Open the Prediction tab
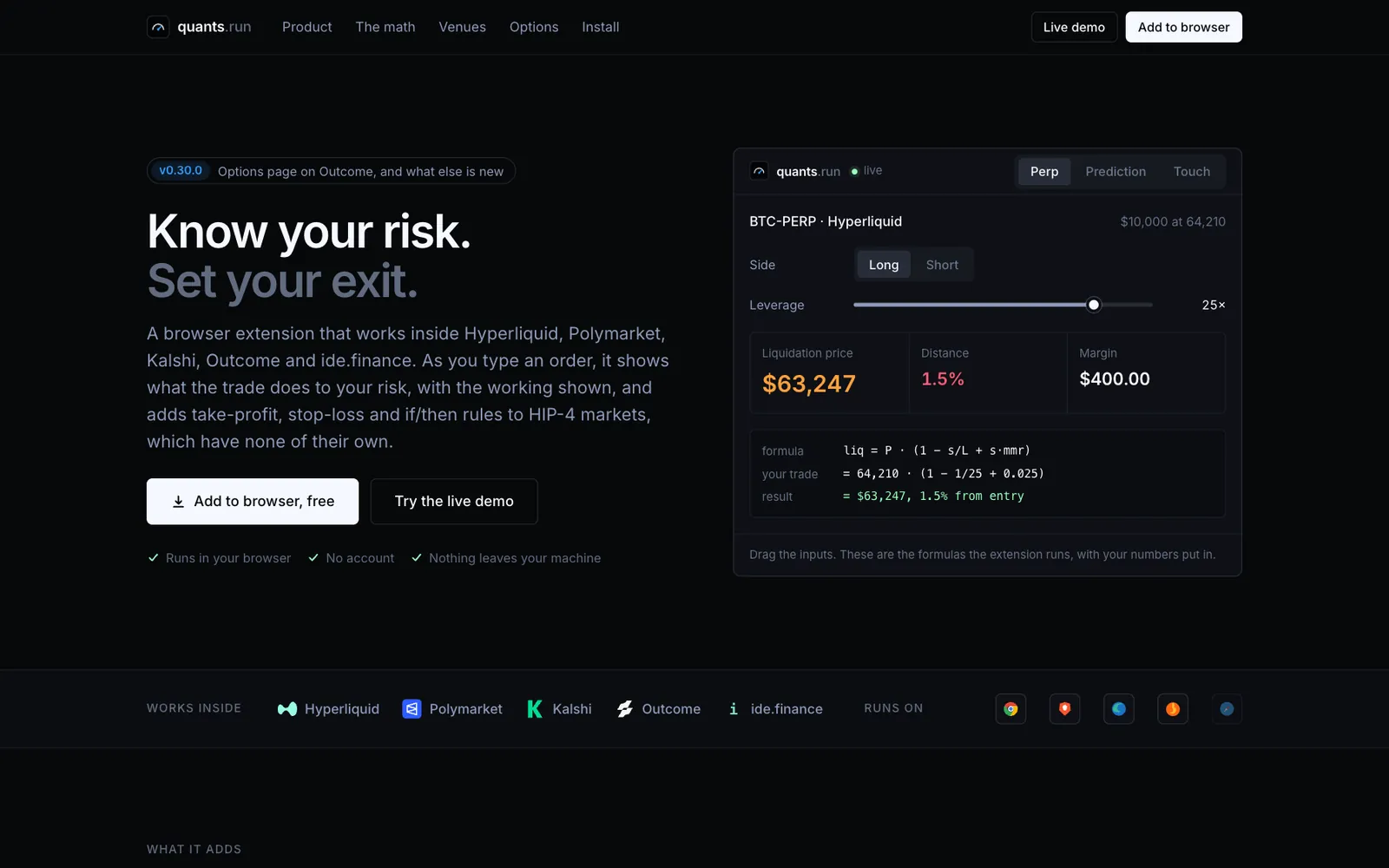1389x868 pixels. [1116, 171]
